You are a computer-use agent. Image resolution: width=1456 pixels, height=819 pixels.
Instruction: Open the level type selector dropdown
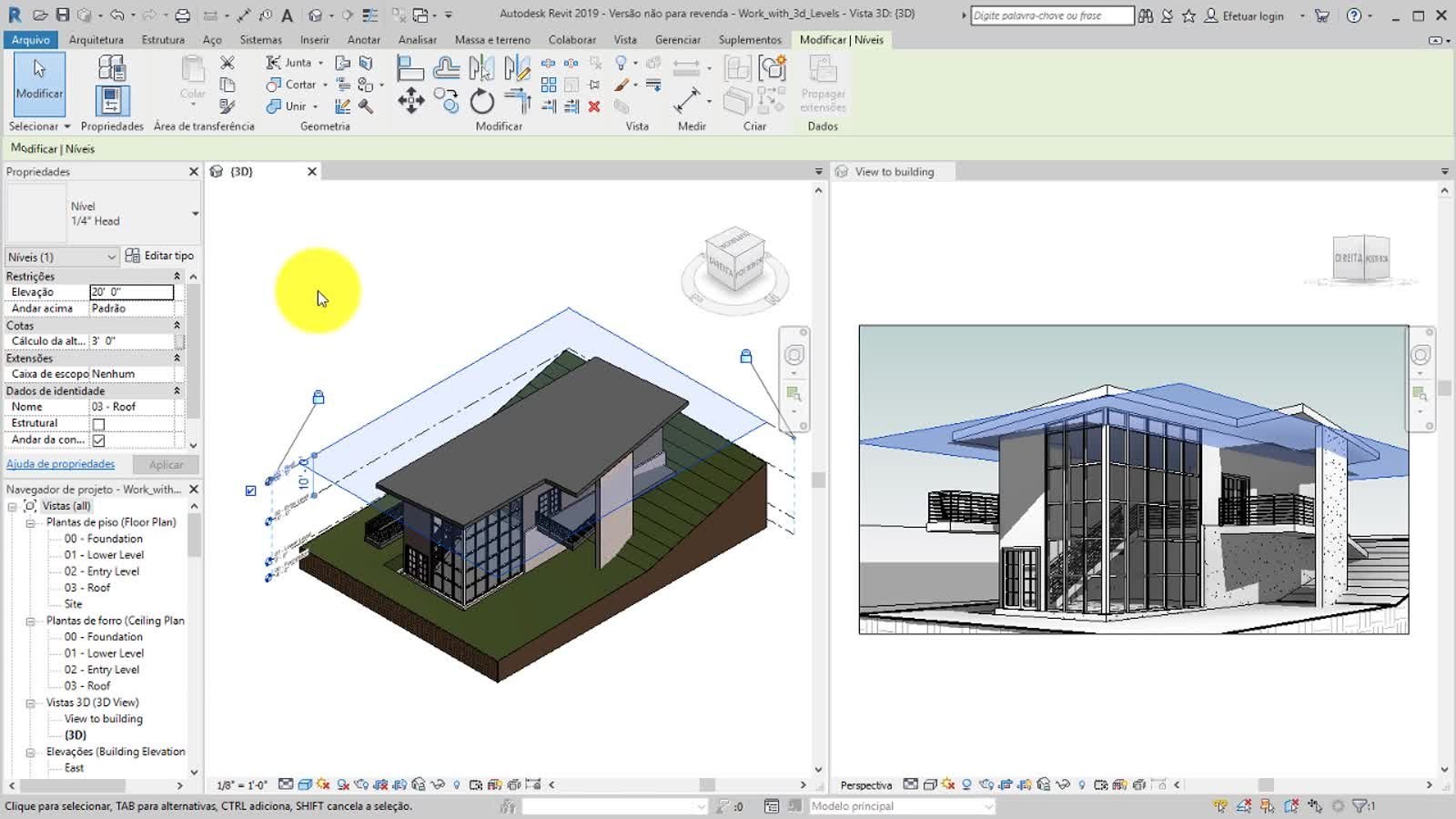(195, 214)
